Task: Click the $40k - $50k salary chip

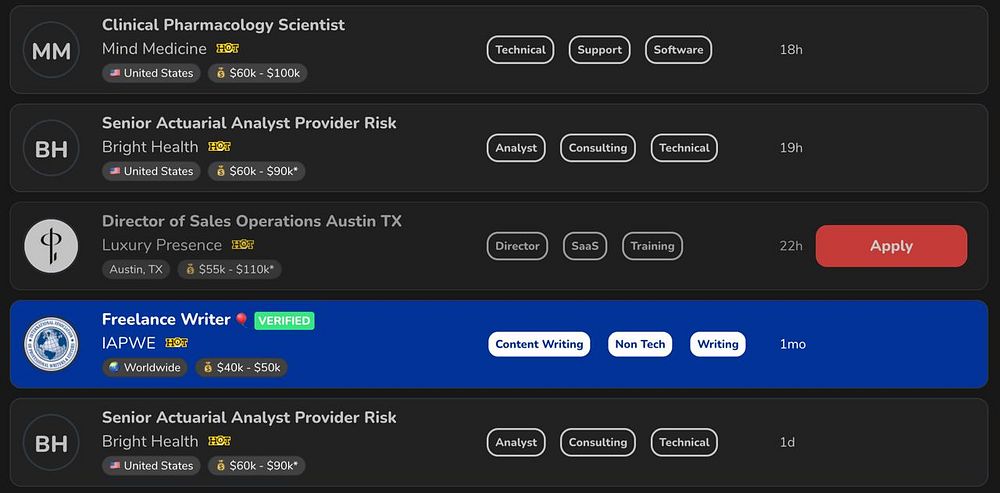Action: click(241, 368)
